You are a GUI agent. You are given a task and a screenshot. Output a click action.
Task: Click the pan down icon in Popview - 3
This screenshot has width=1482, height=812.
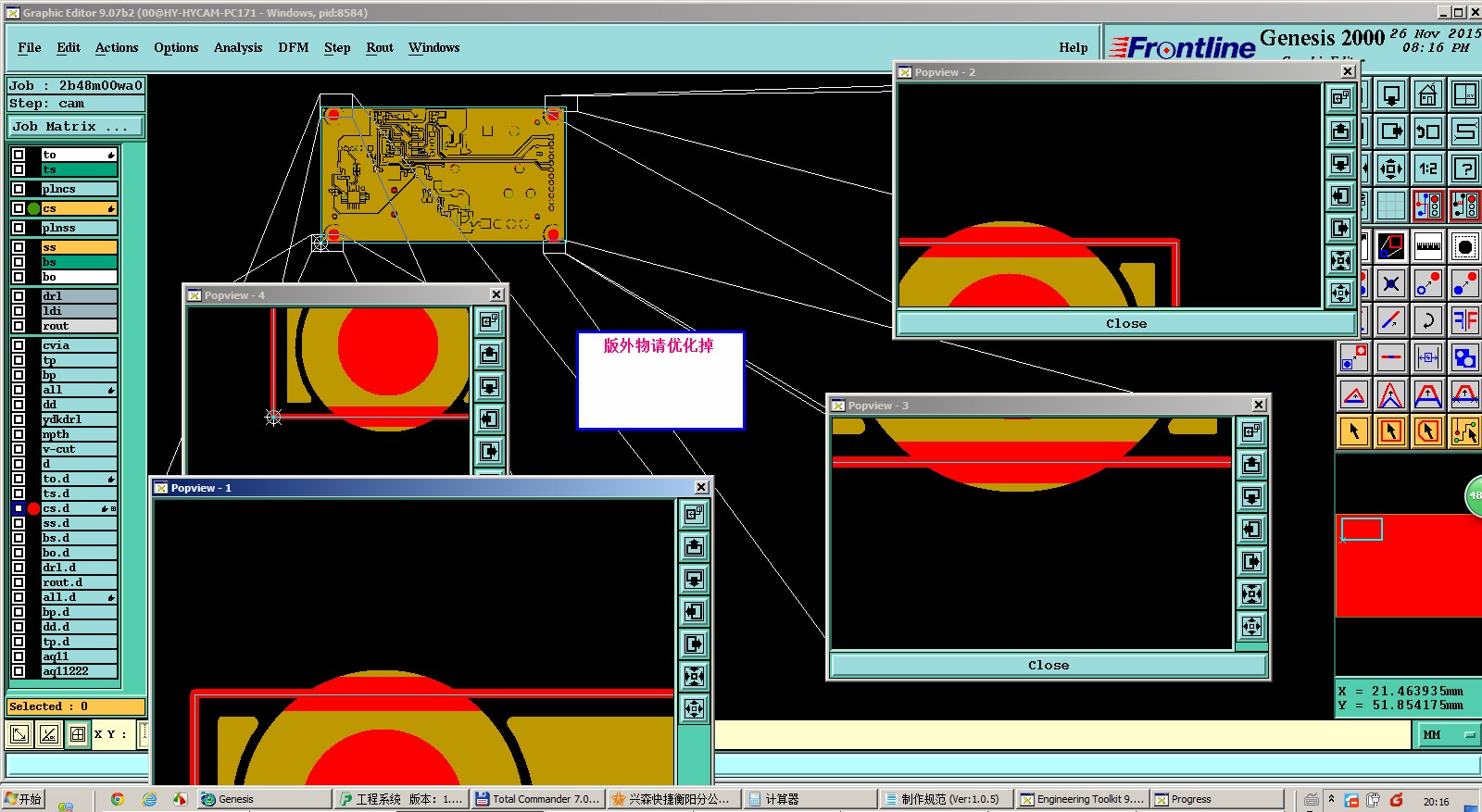coord(1251,496)
